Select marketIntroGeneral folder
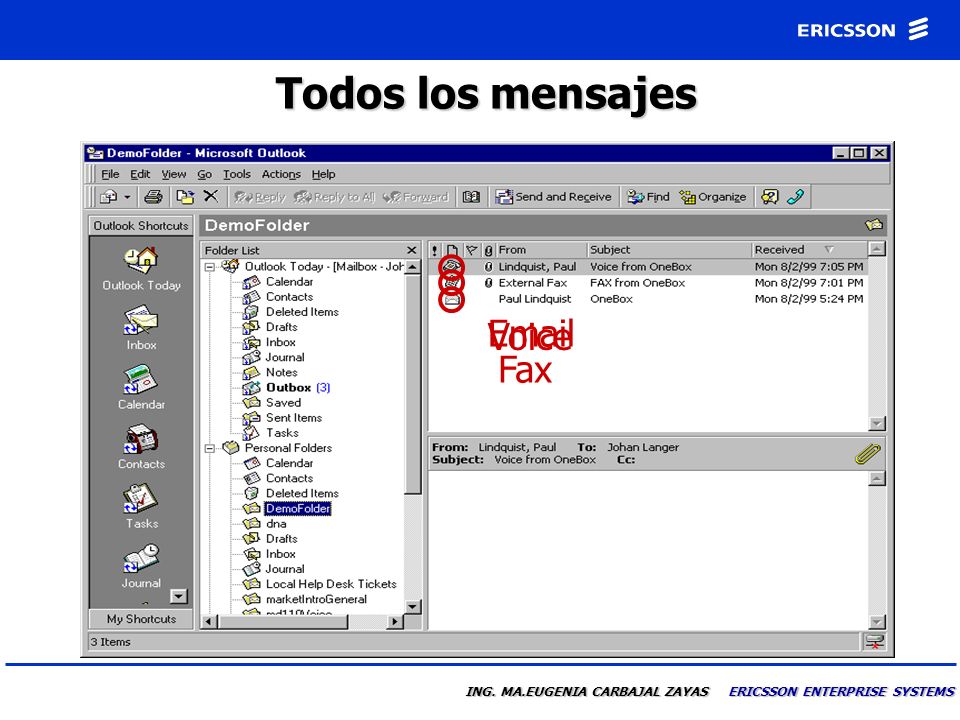This screenshot has height=720, width=960. click(x=316, y=599)
